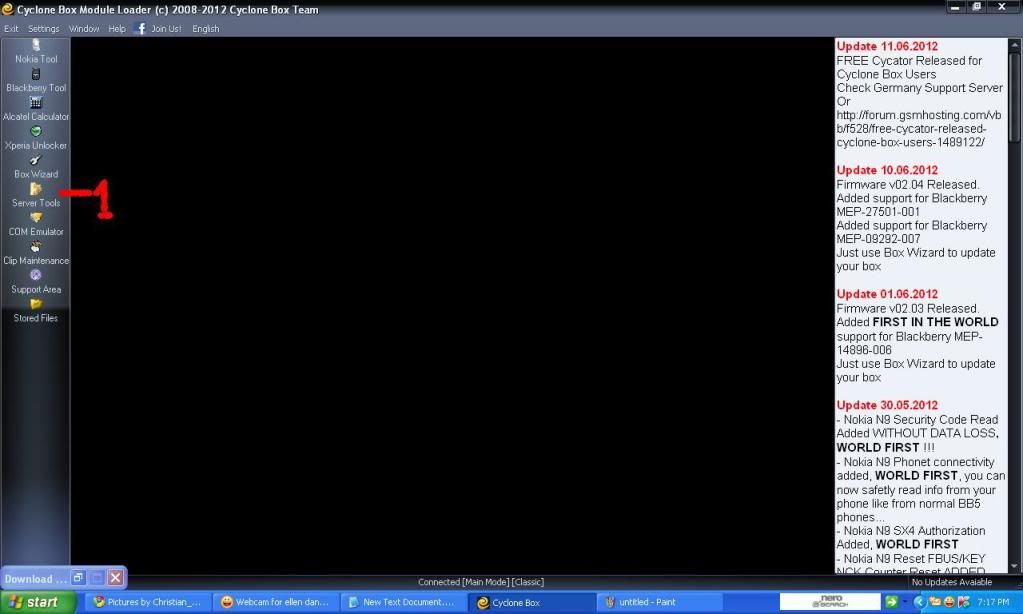Click the Join Us! menu item

pyautogui.click(x=166, y=29)
